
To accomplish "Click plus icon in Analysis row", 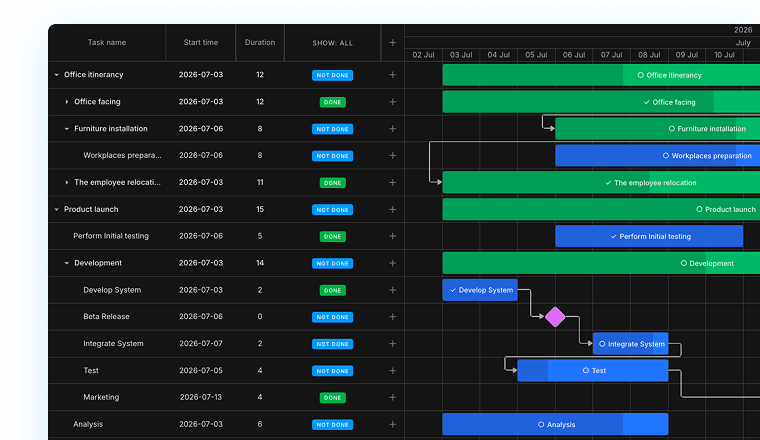I will coord(393,424).
